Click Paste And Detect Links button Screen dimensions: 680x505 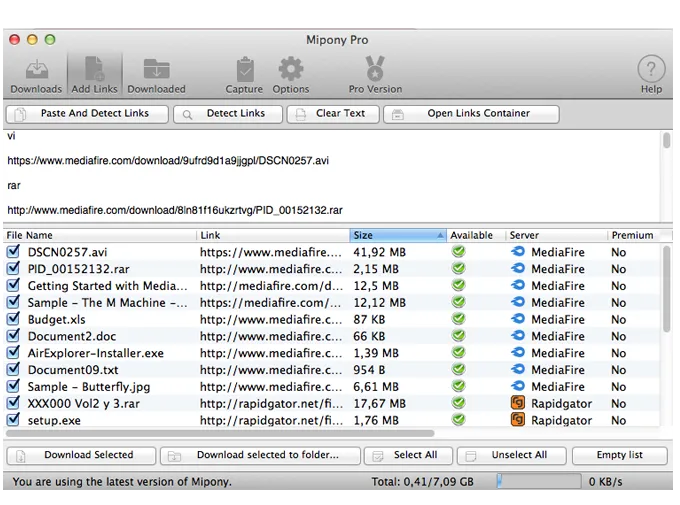[87, 114]
